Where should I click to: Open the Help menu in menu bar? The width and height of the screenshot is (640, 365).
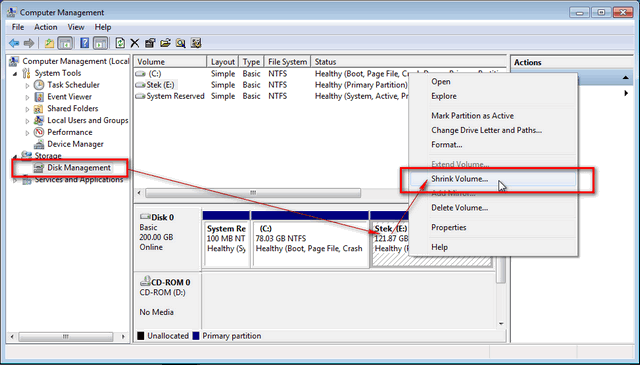point(103,27)
